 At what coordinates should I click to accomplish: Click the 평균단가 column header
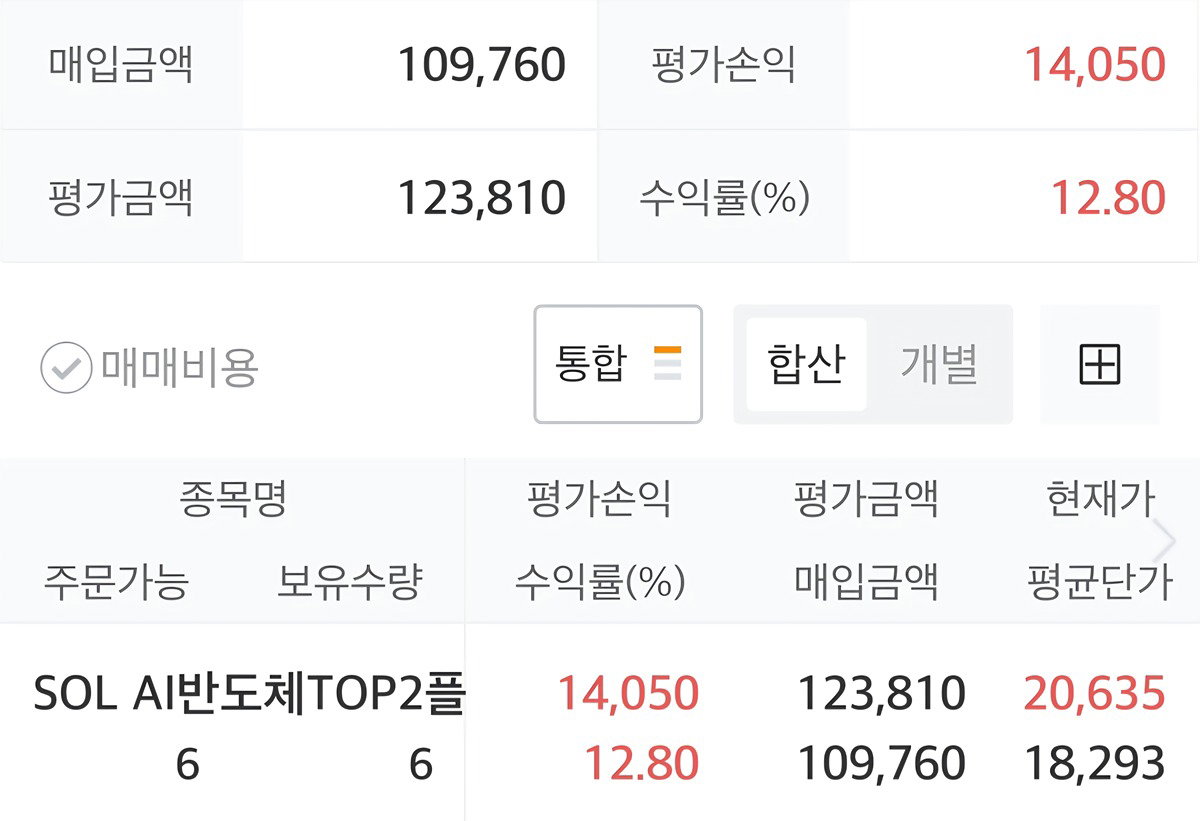click(x=1099, y=581)
